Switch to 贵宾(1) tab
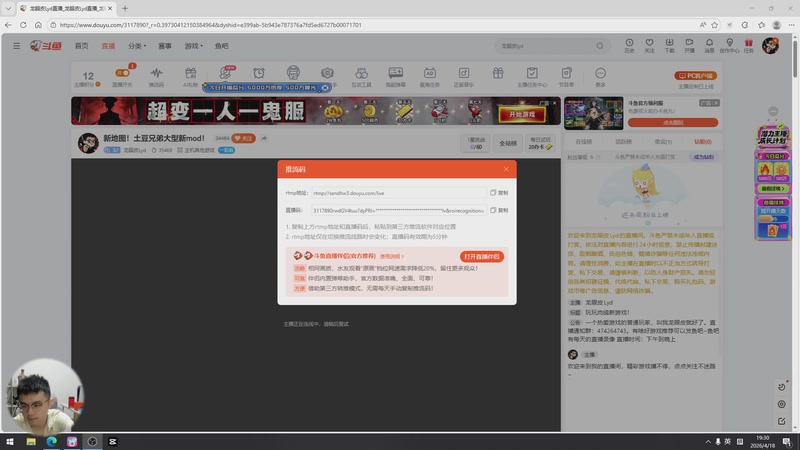Screen dimensions: 800x450 [x=663, y=142]
